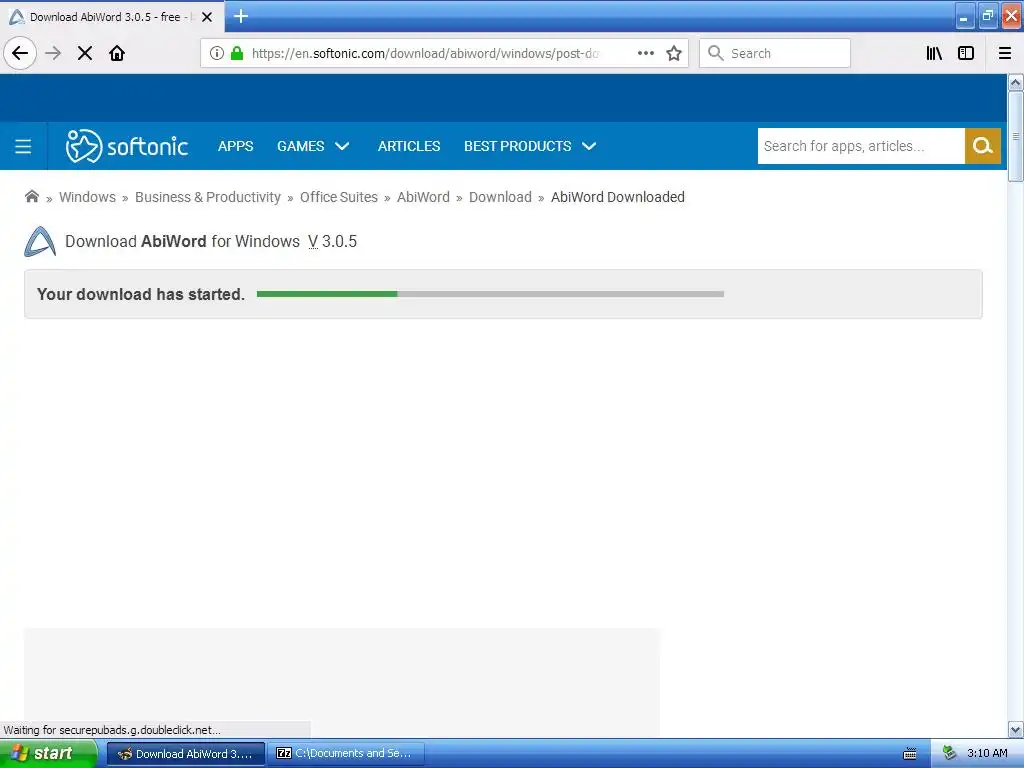Click the page scrollbar down arrow
This screenshot has width=1024, height=768.
coord(1015,729)
